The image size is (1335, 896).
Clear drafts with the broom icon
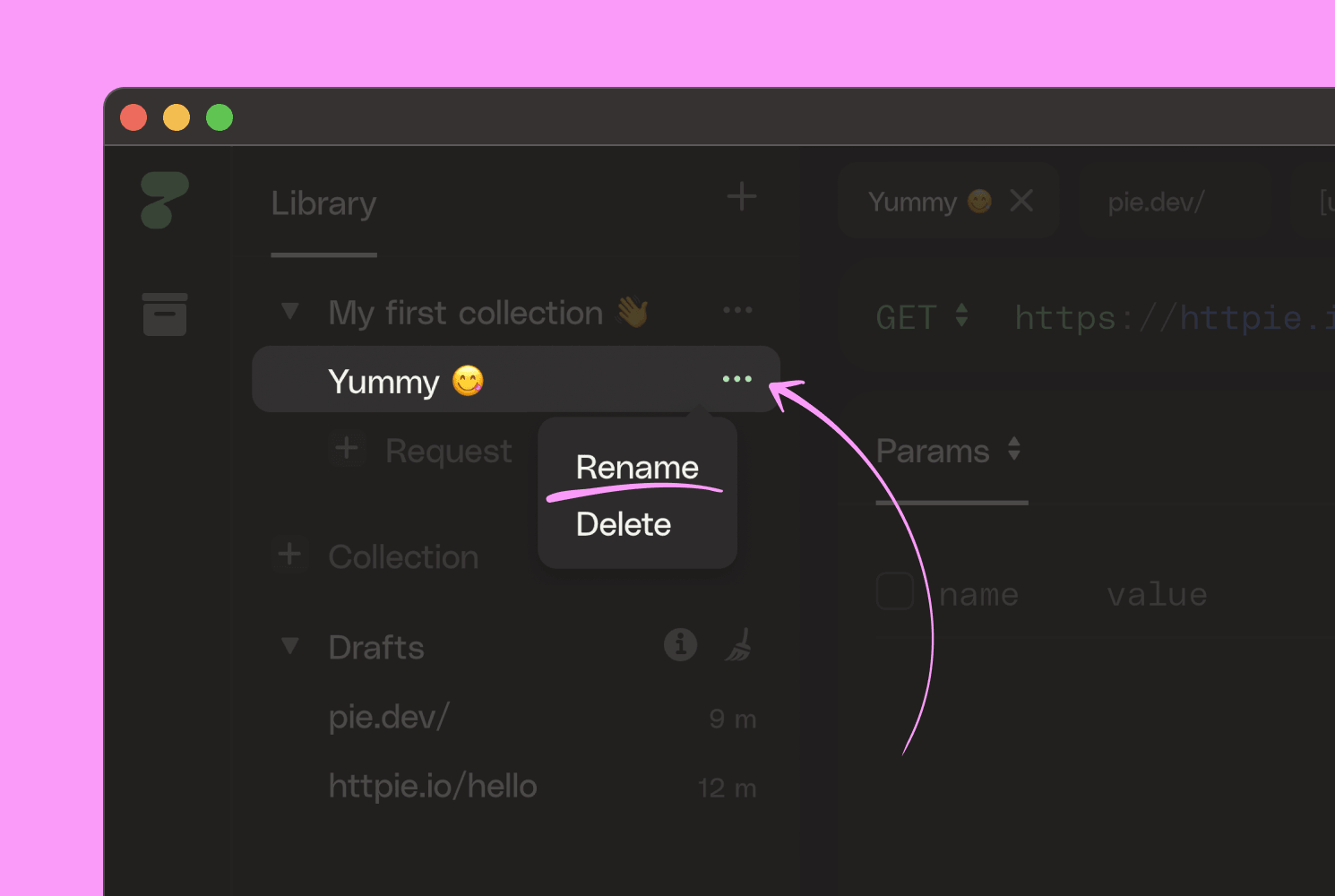738,644
